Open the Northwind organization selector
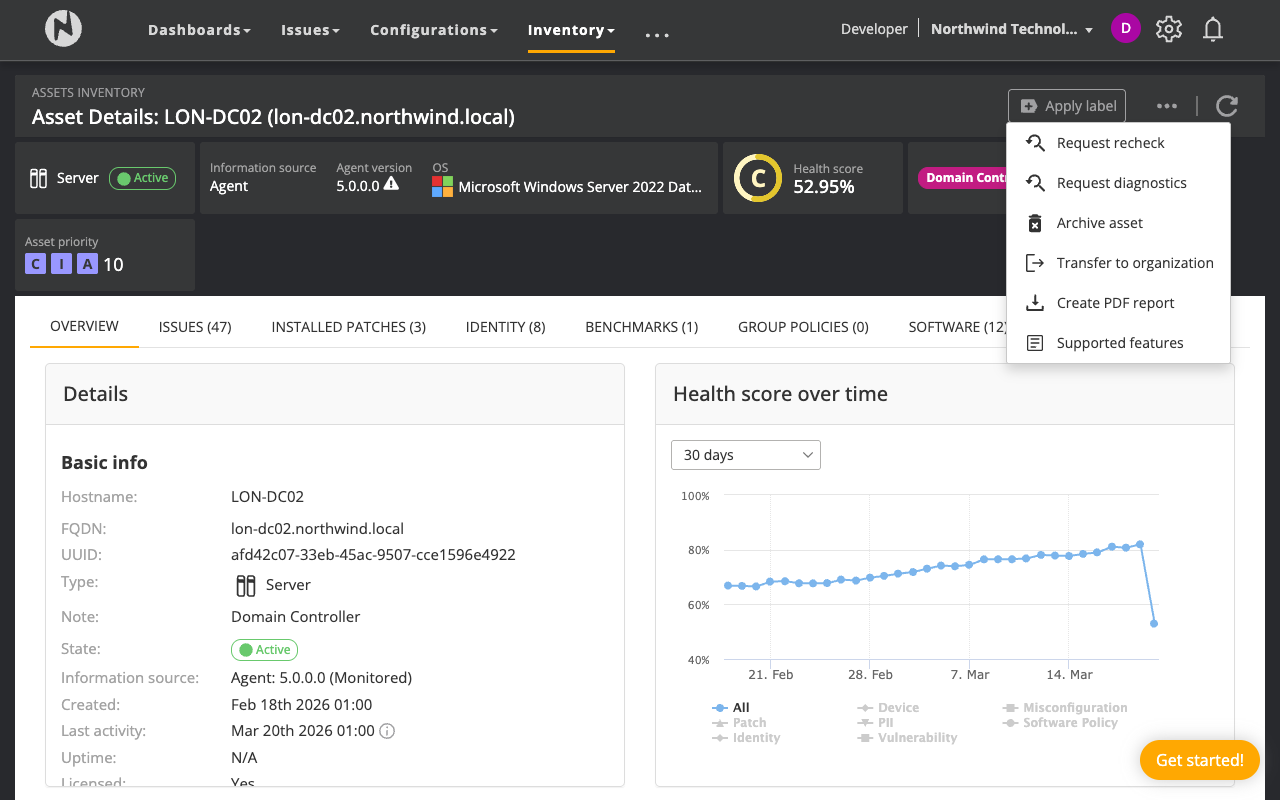1280x800 pixels. click(1012, 29)
